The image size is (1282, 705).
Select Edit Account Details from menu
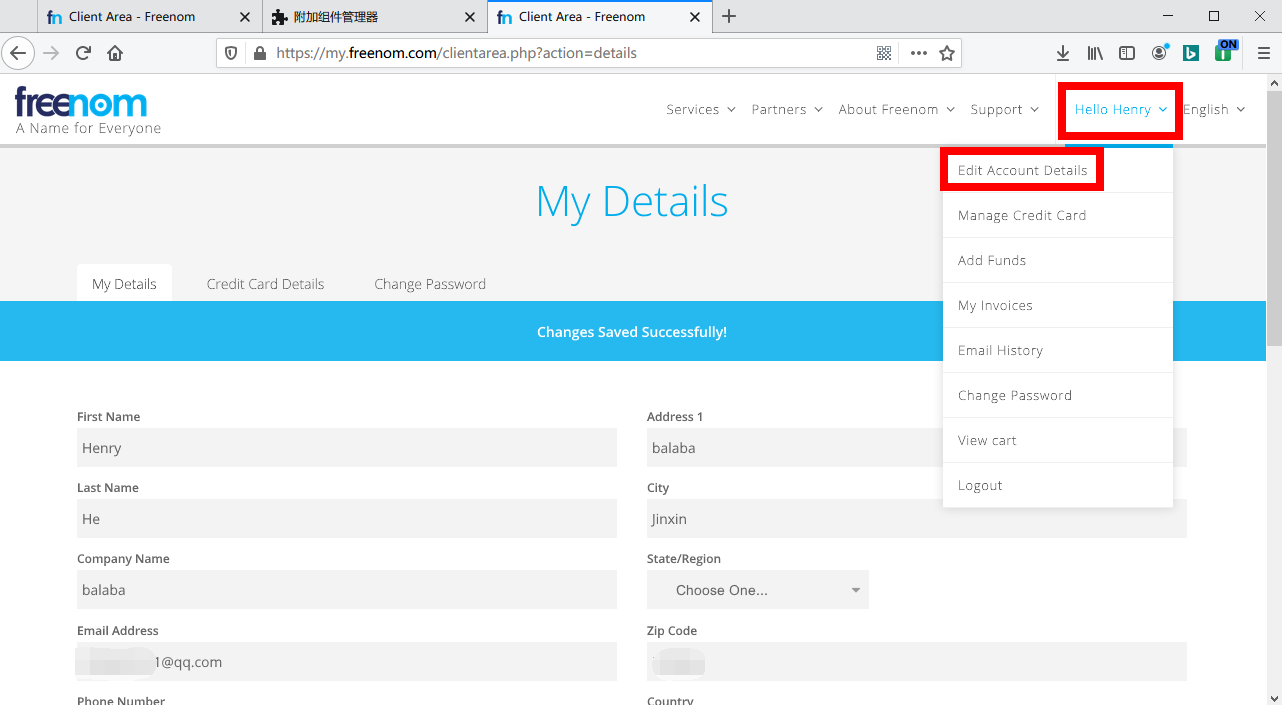coord(1022,170)
